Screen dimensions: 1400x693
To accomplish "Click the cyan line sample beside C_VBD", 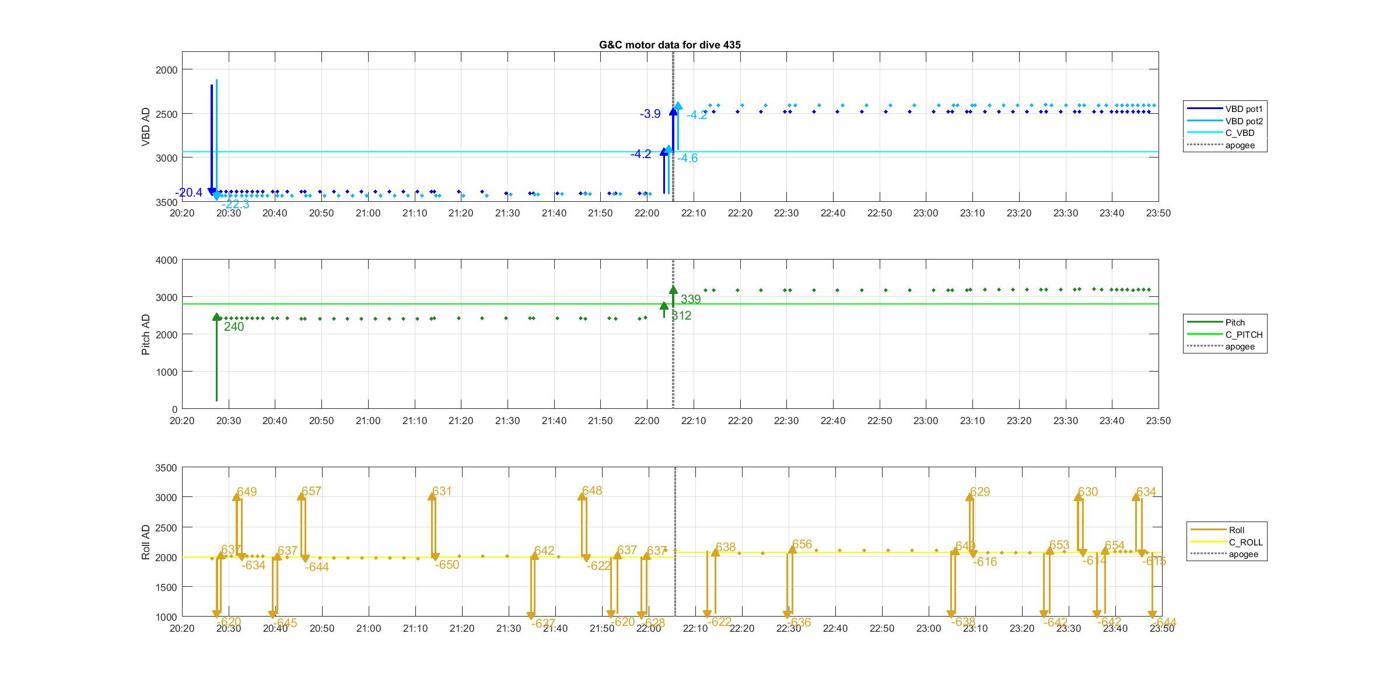I will tap(1204, 133).
